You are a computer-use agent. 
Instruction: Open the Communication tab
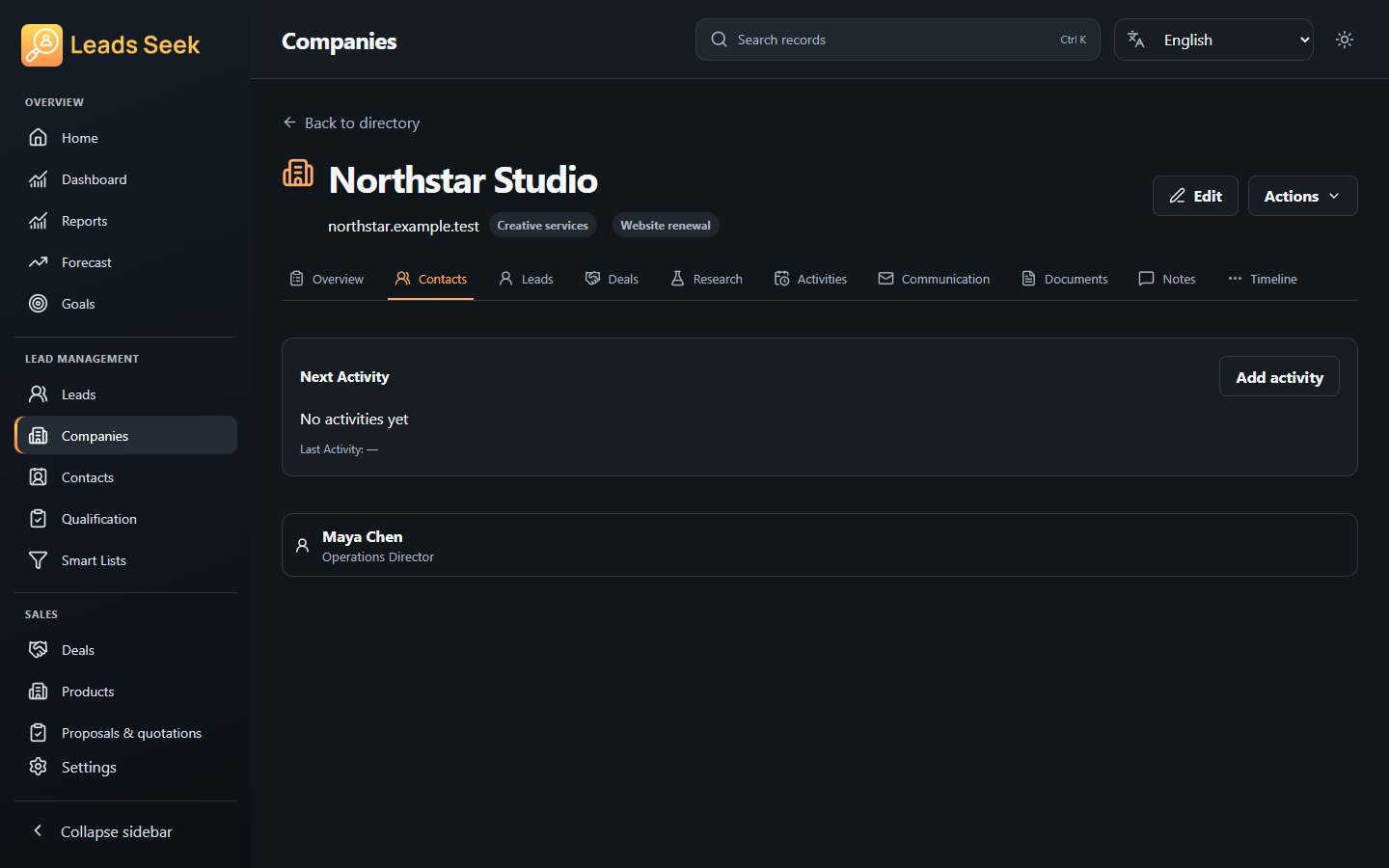(934, 279)
